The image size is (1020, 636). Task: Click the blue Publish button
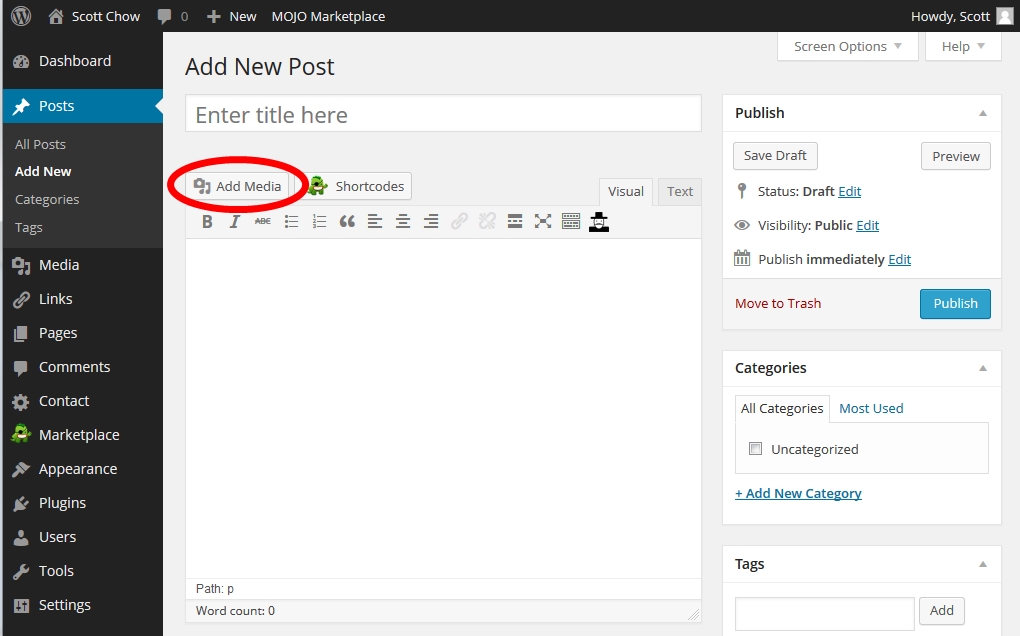(x=955, y=304)
